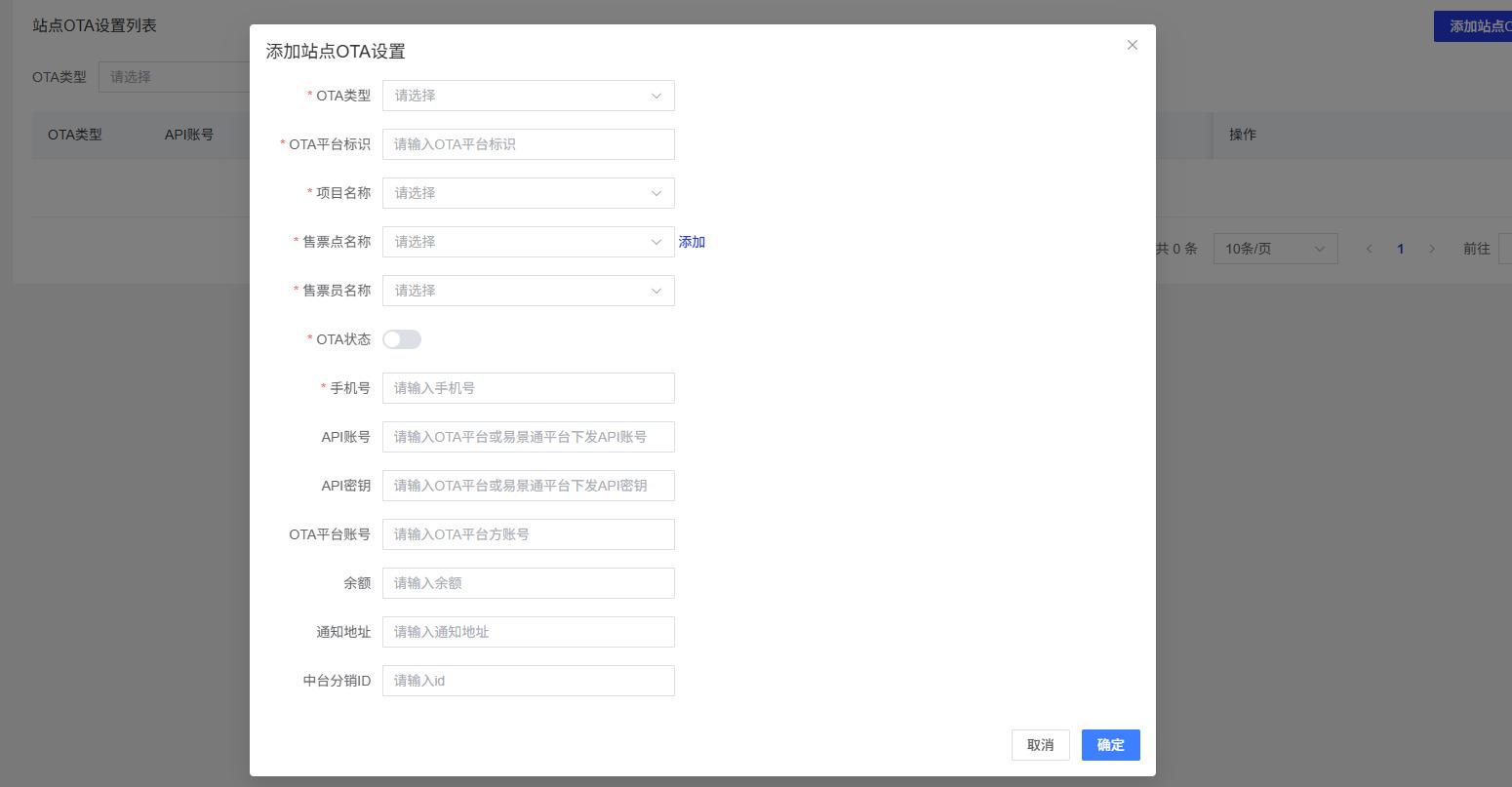
Task: Click the OTA类型 column header in the table
Action: (75, 135)
